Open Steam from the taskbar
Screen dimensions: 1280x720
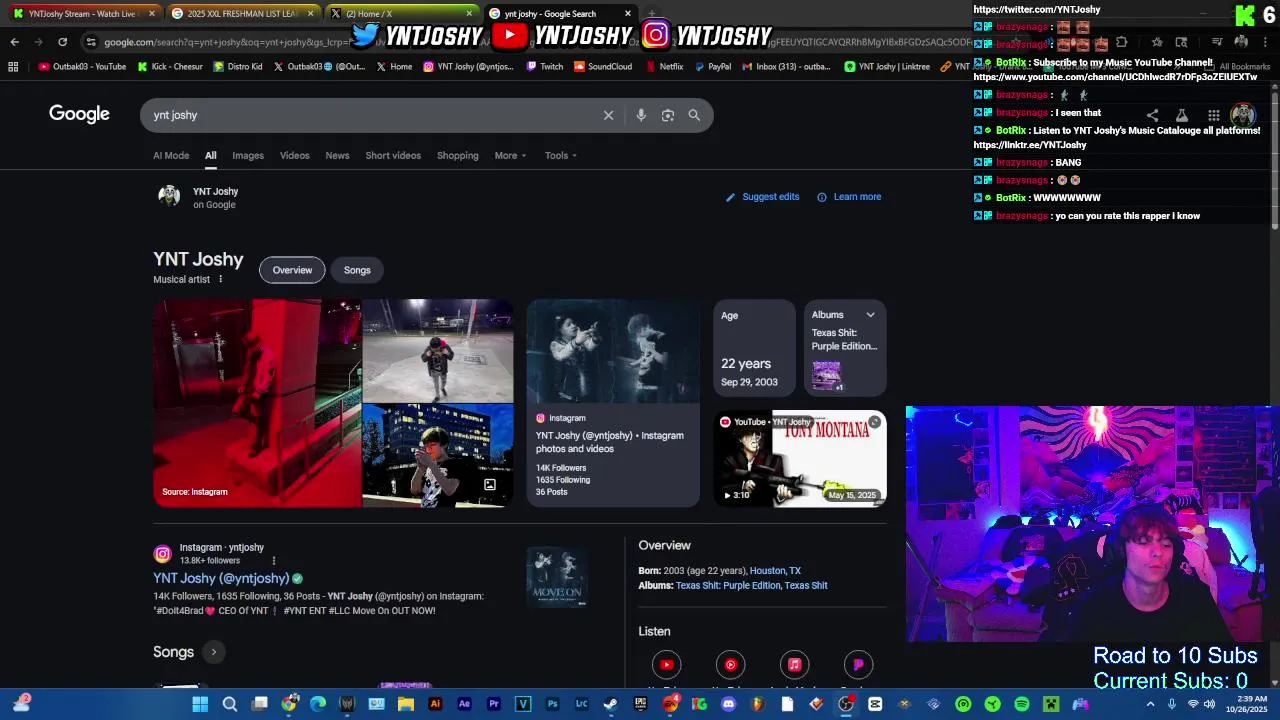point(611,704)
